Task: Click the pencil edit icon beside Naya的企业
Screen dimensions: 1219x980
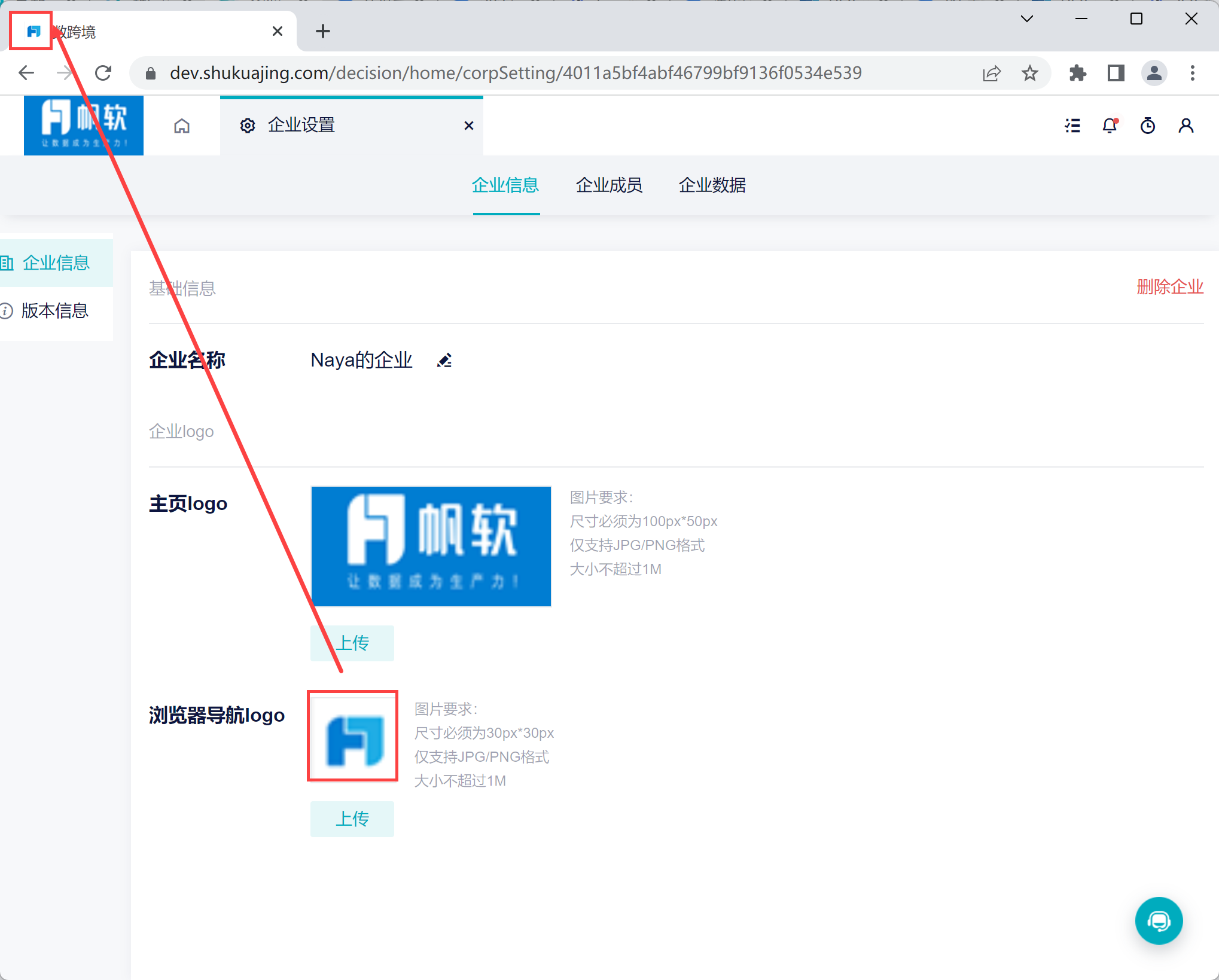Action: [x=444, y=361]
